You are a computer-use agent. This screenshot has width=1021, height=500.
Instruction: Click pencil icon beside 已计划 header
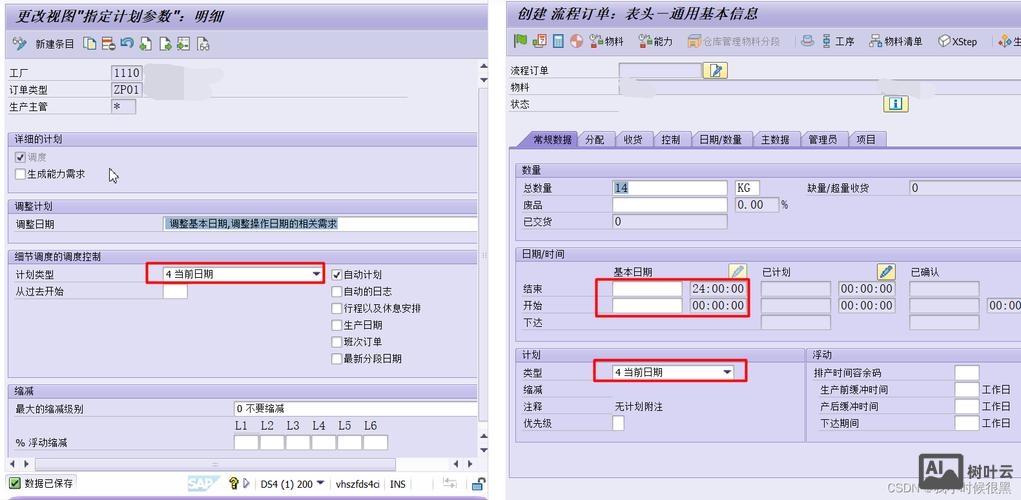point(886,271)
